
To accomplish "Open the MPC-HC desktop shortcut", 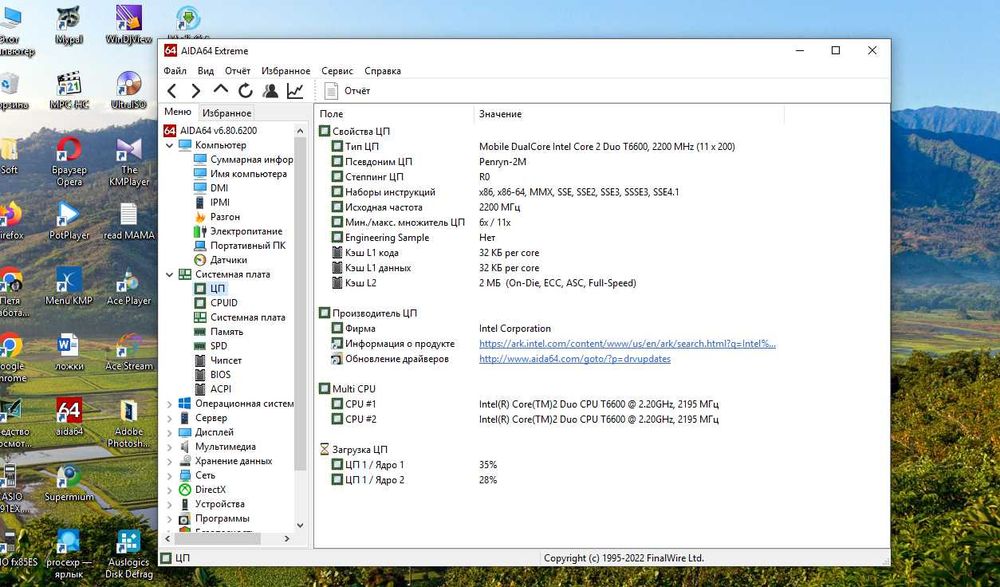I will coord(69,90).
